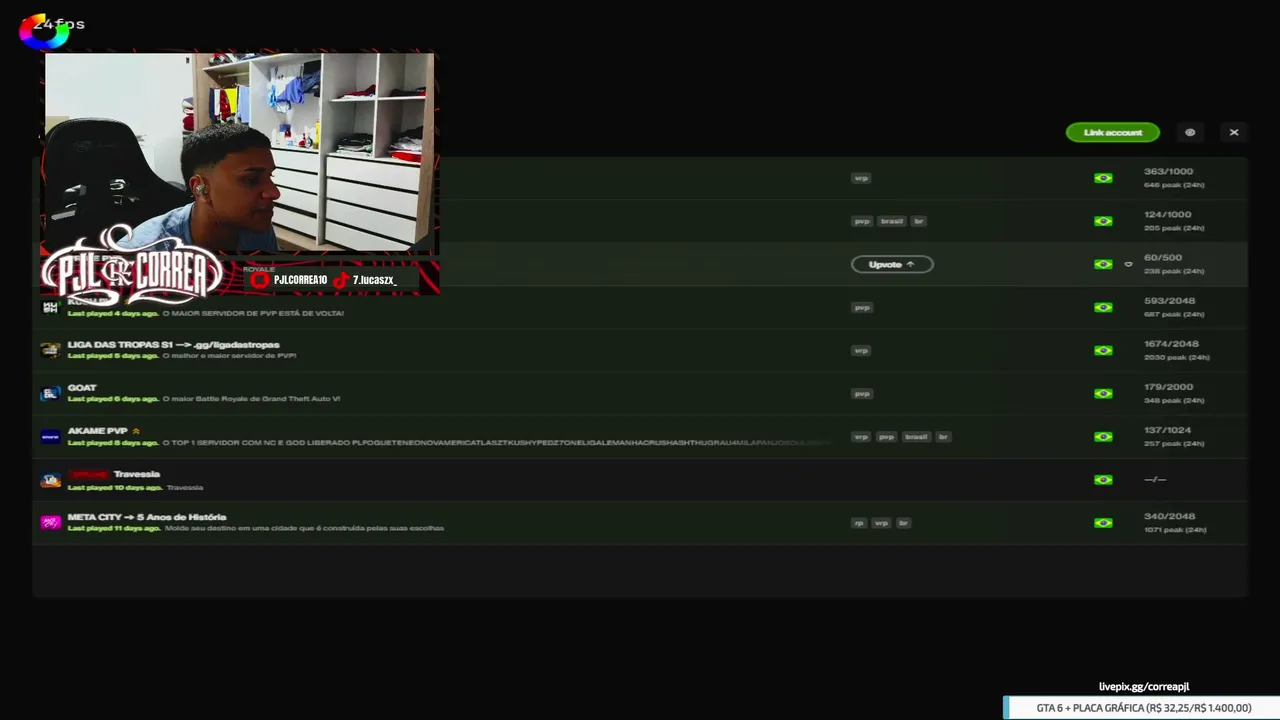
Task: Select the AKAME PVP server name
Action: point(98,431)
